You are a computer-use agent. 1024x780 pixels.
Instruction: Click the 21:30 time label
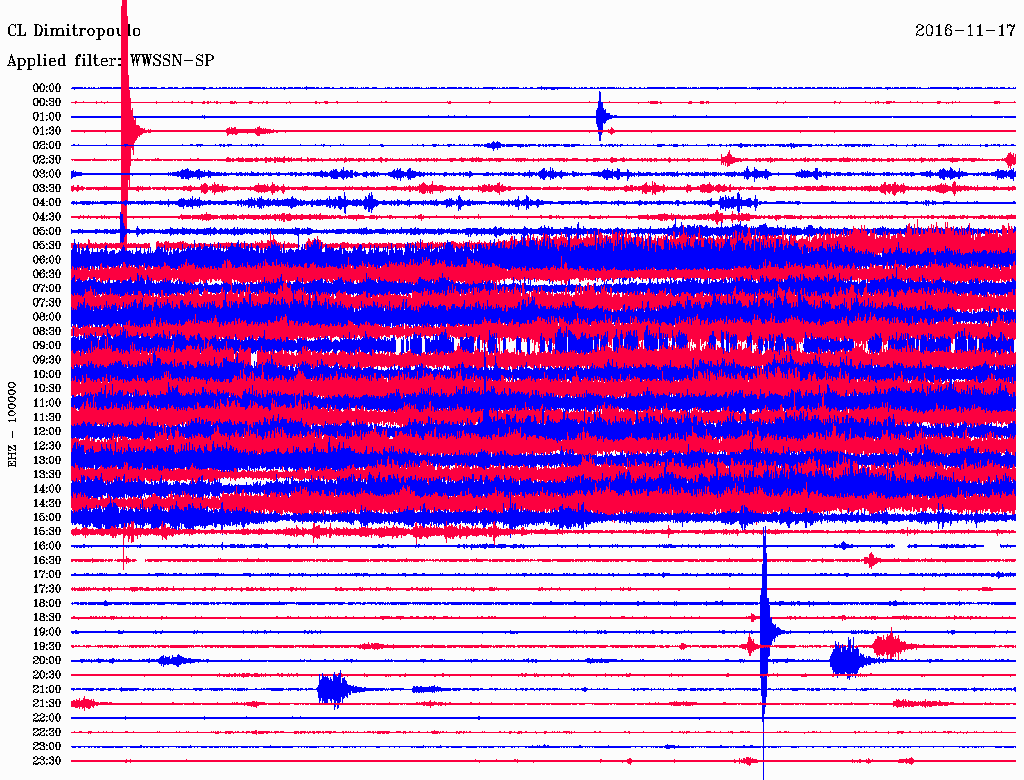point(47,704)
